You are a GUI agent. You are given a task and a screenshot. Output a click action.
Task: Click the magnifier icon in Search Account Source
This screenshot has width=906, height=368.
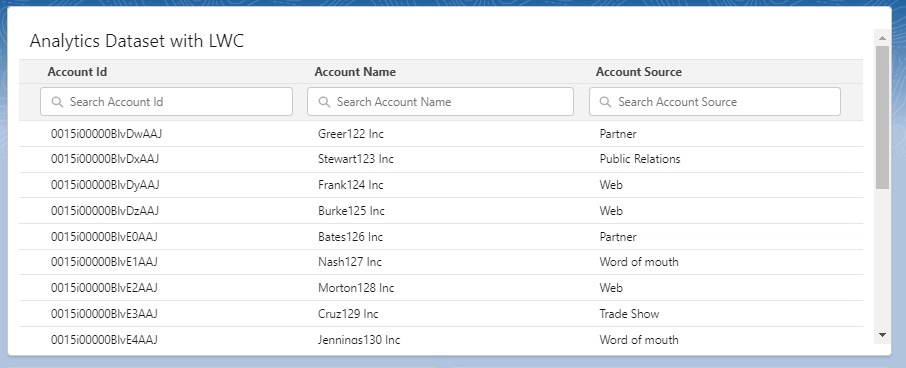(x=606, y=102)
